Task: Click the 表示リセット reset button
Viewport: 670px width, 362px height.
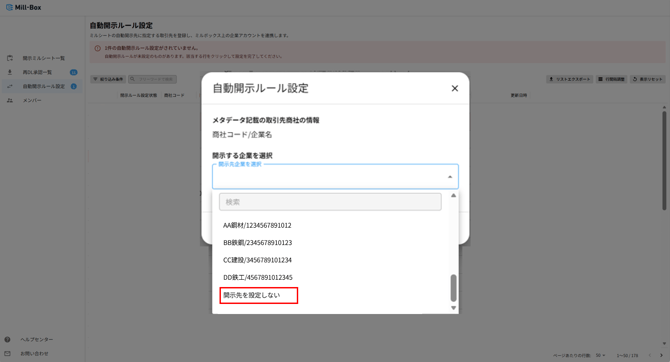Action: pyautogui.click(x=647, y=79)
